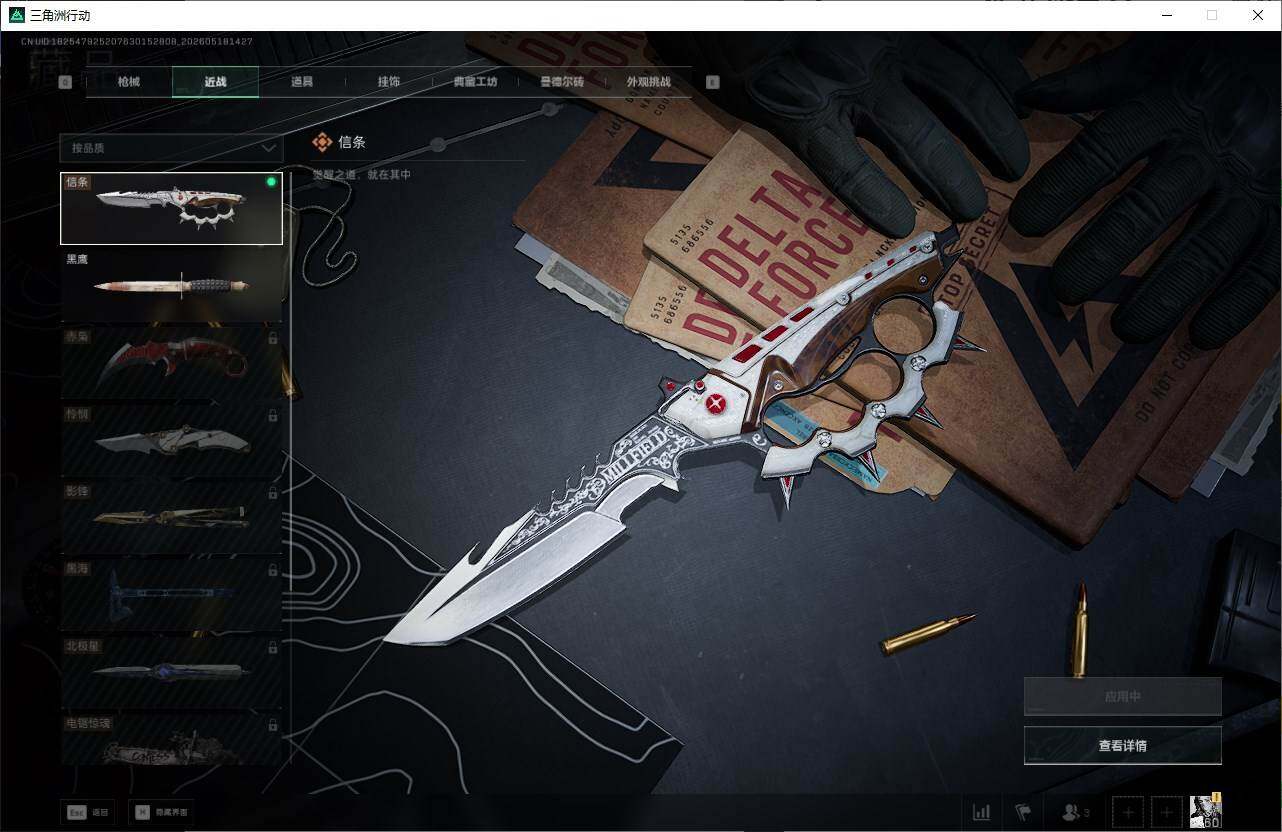Click the green equipped dot on 信条
1282x832 pixels.
tap(271, 182)
